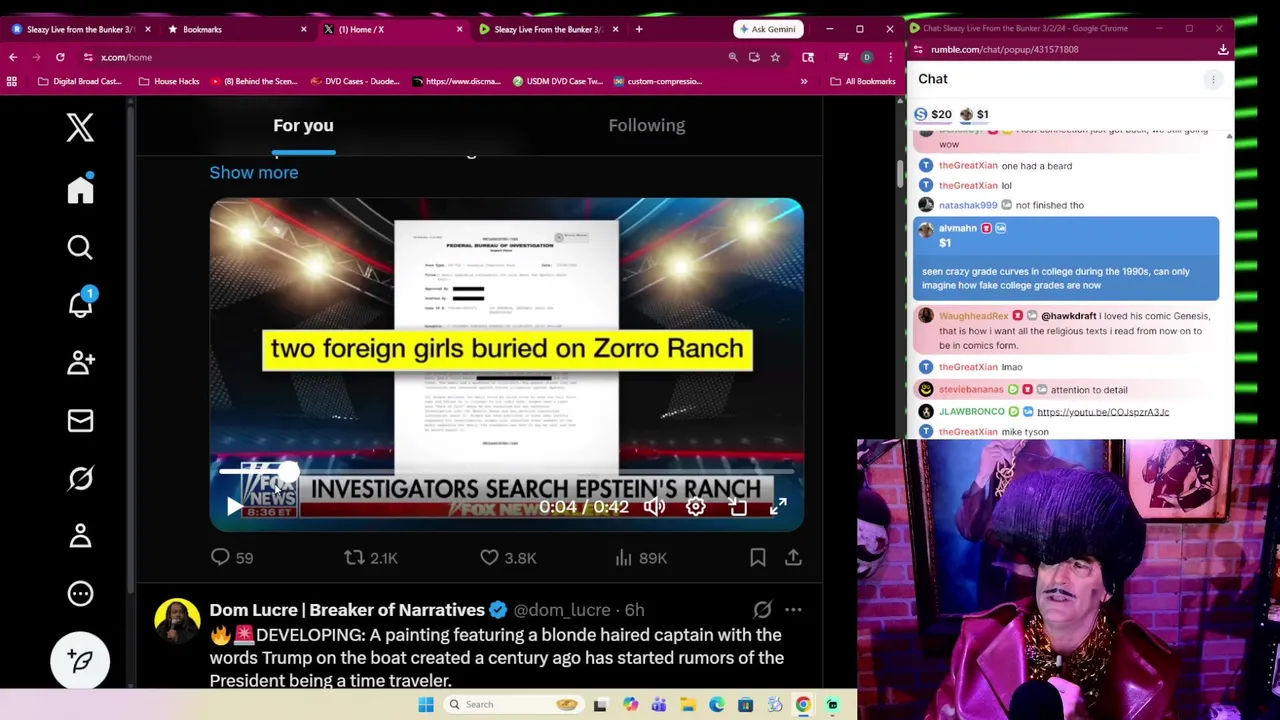
Task: Open Dom Lucre's profile avatar
Action: [x=177, y=621]
